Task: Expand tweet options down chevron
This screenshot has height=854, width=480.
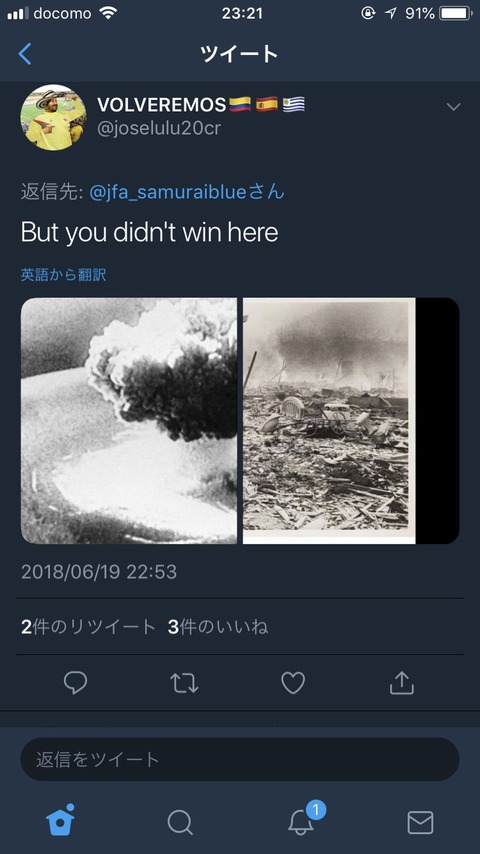Action: click(453, 107)
